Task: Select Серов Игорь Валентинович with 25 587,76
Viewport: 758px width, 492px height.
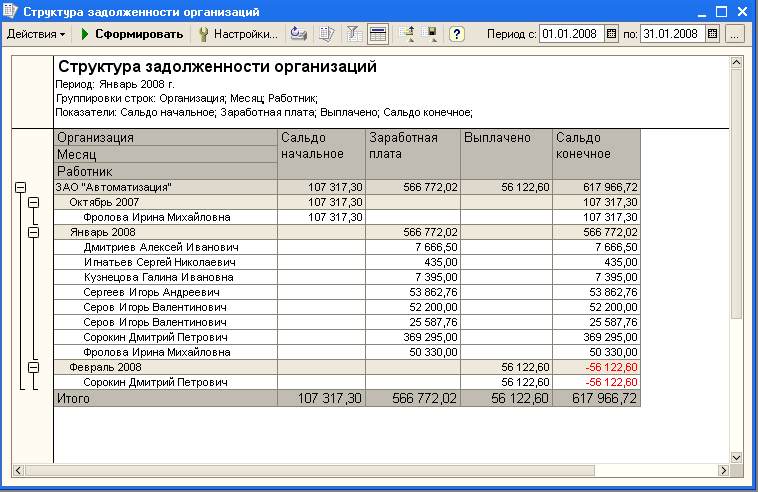Action: pos(155,322)
